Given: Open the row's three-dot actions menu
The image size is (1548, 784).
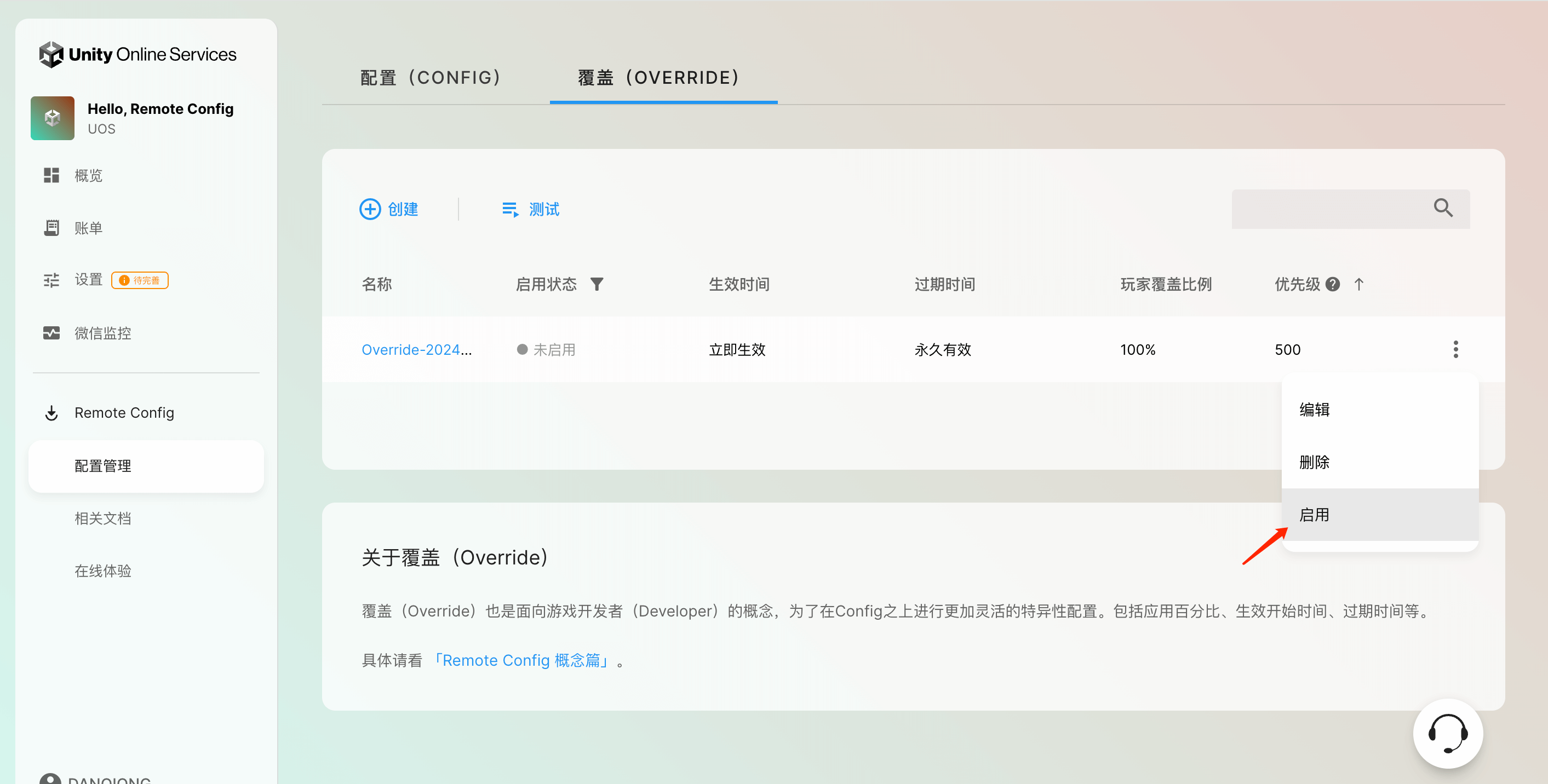Looking at the screenshot, I should (1455, 350).
